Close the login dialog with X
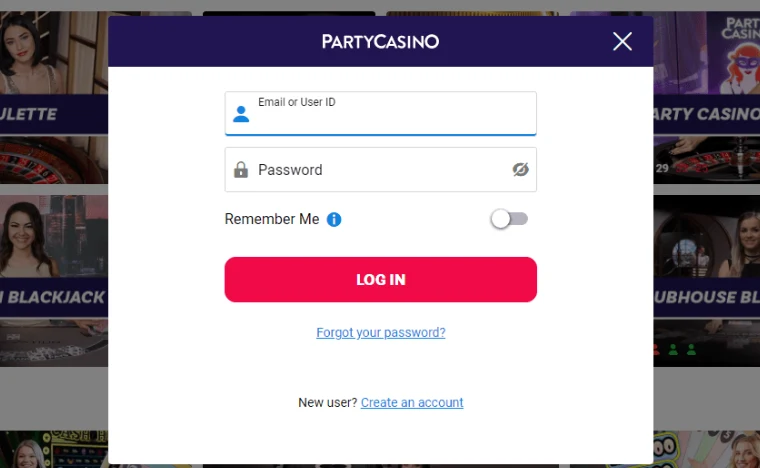The width and height of the screenshot is (760, 468). tap(622, 41)
